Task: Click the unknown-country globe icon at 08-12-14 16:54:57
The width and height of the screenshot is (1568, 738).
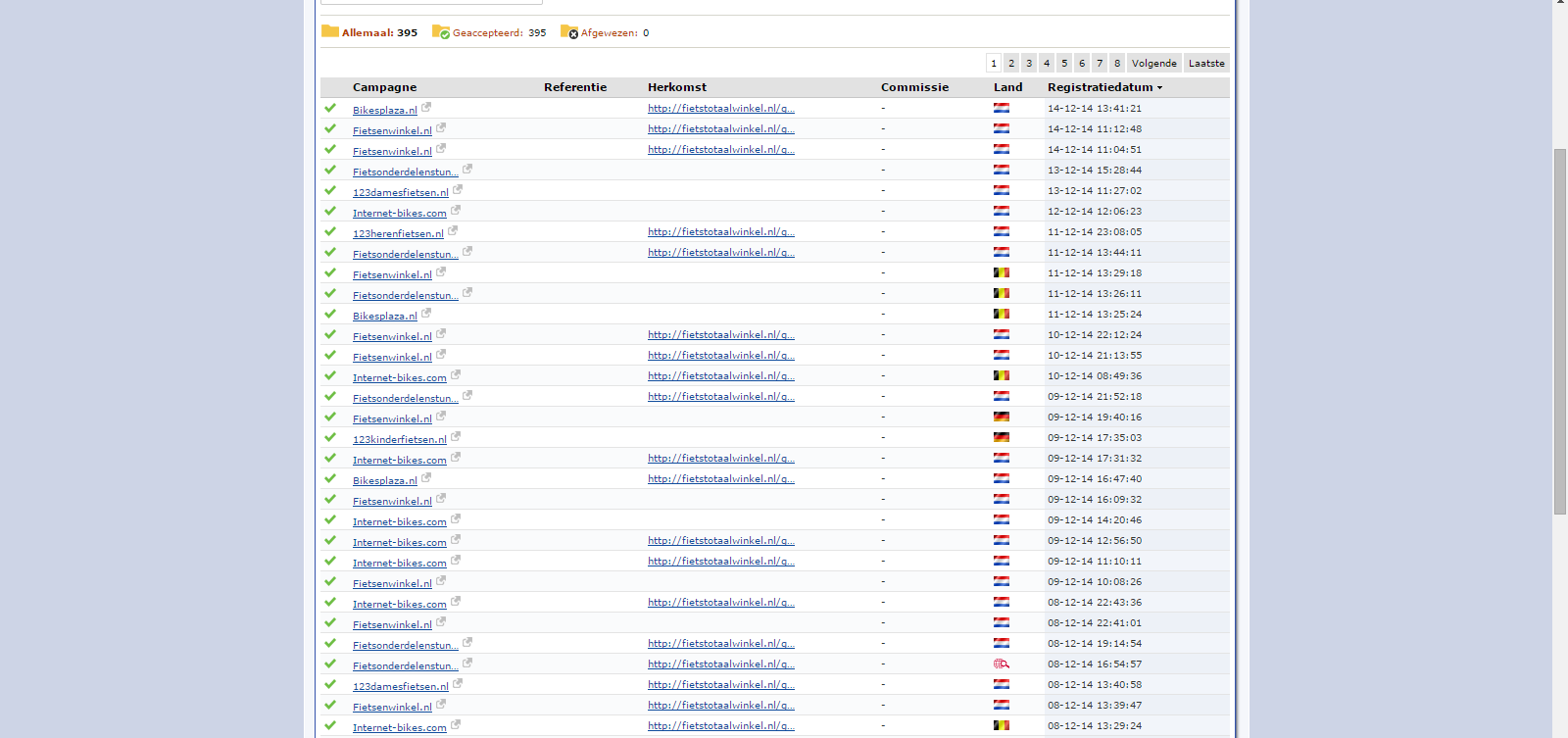Action: coord(1002,664)
